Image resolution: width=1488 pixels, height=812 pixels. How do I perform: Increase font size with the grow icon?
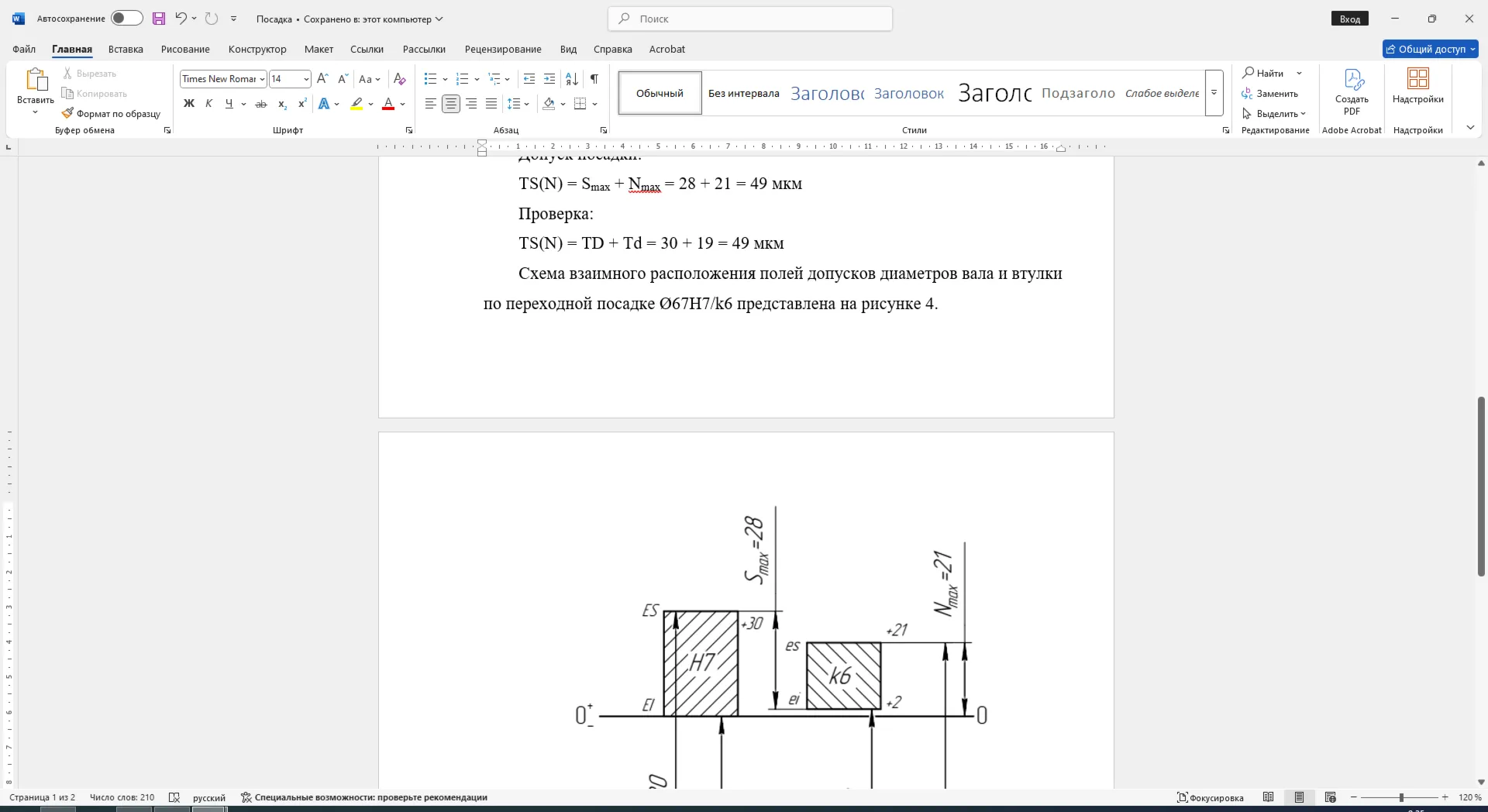coord(323,79)
